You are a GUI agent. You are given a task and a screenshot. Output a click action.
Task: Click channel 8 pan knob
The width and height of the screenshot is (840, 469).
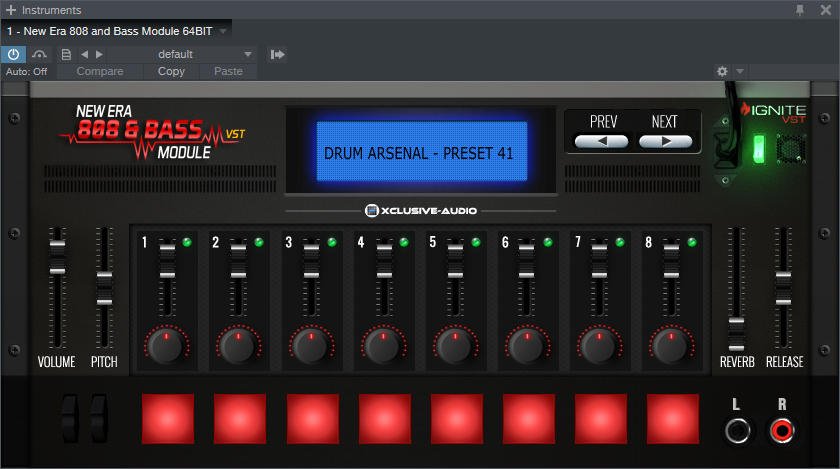(671, 345)
